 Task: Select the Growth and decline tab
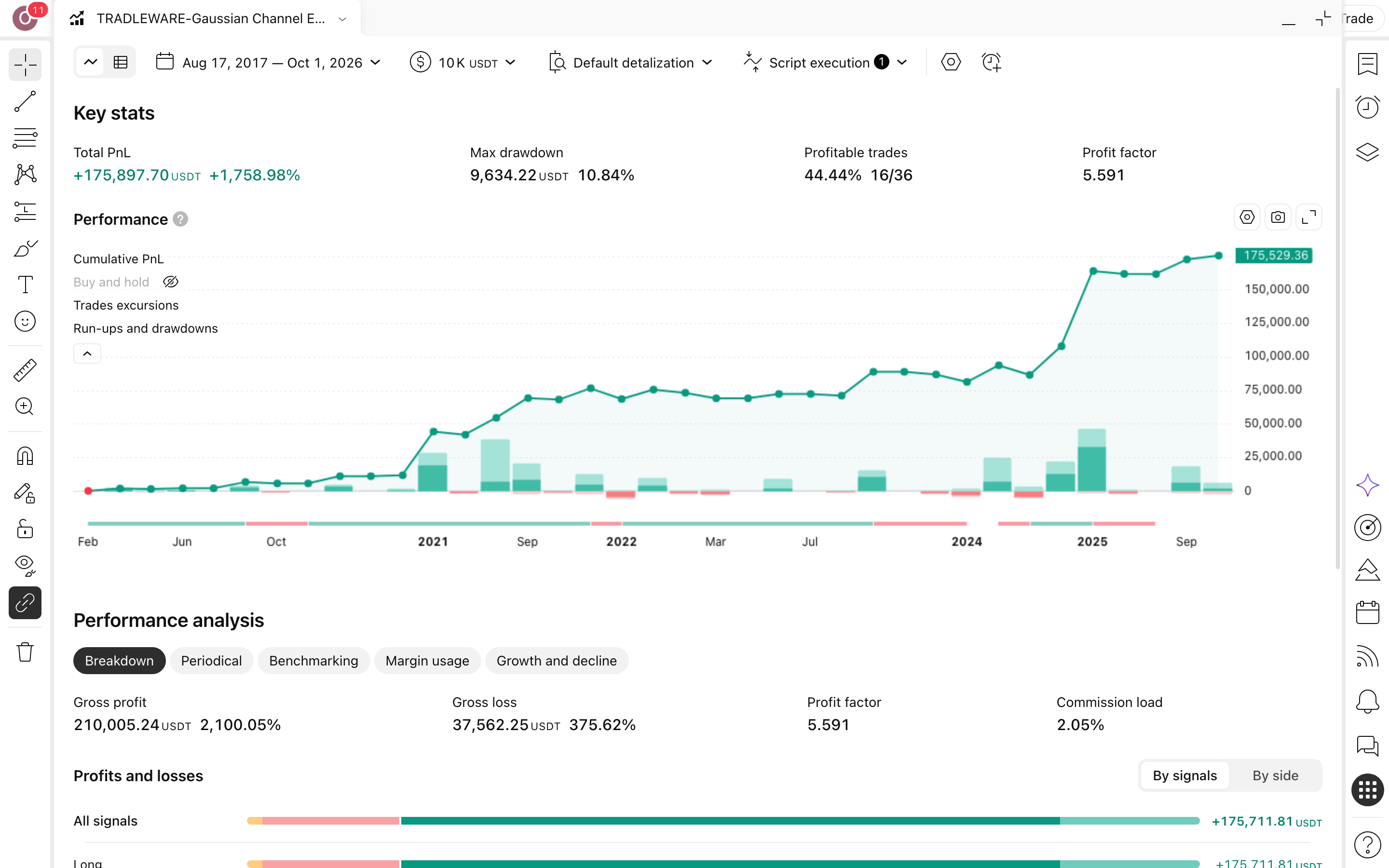click(x=556, y=661)
